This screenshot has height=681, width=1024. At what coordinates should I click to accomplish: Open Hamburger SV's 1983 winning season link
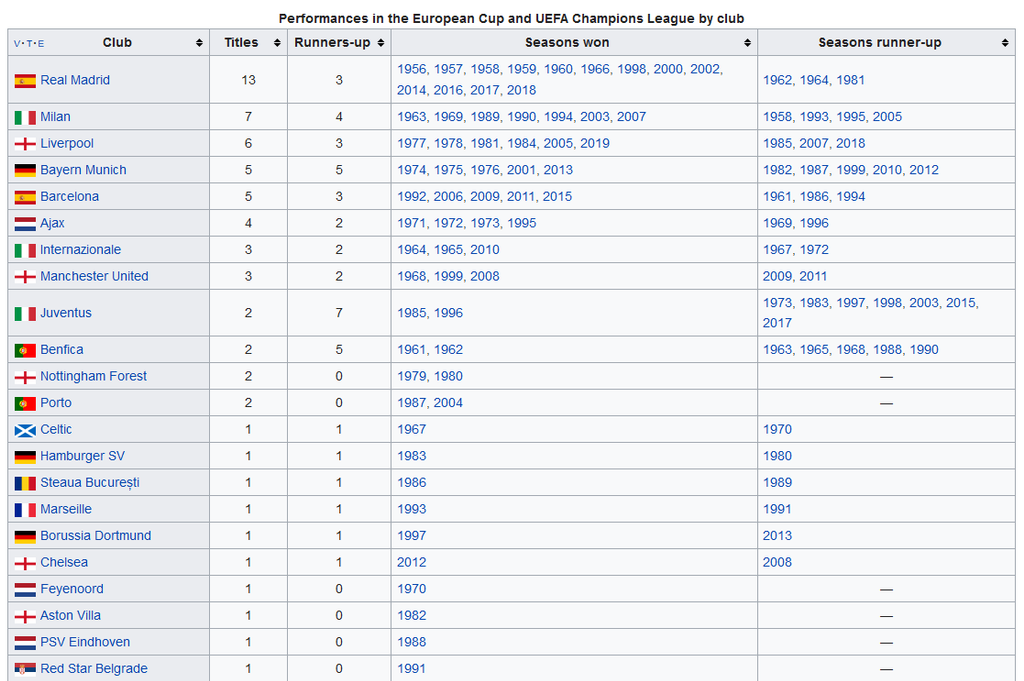pos(411,456)
